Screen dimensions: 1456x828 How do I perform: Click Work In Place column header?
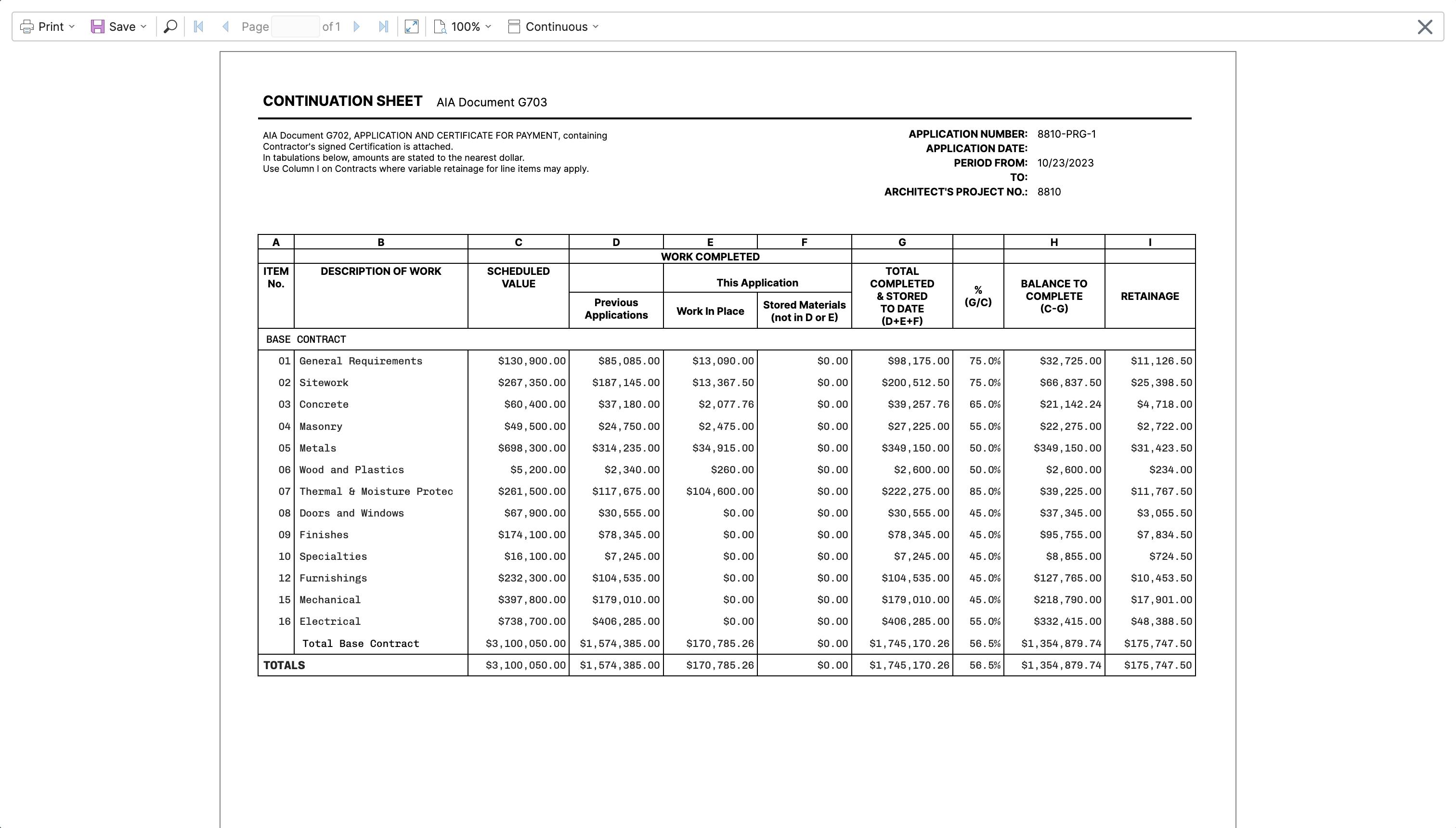pos(710,311)
